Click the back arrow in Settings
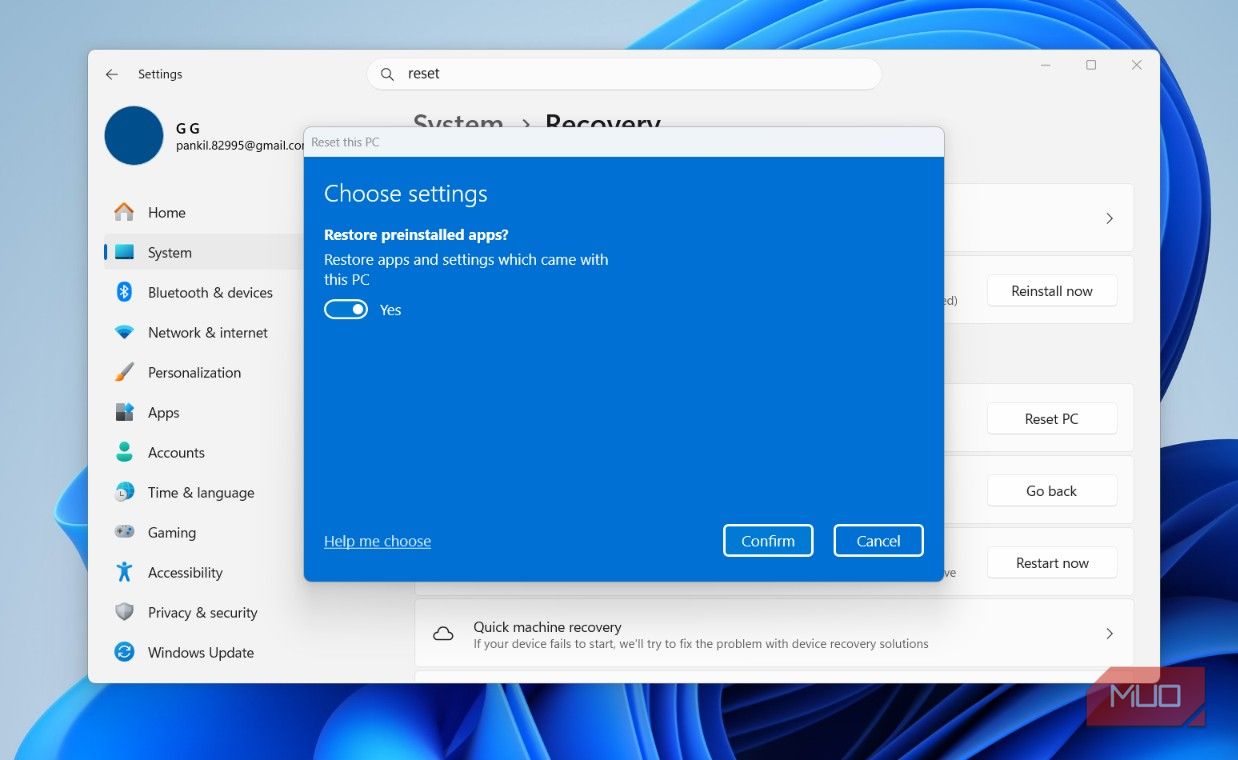This screenshot has width=1238, height=760. [x=112, y=74]
